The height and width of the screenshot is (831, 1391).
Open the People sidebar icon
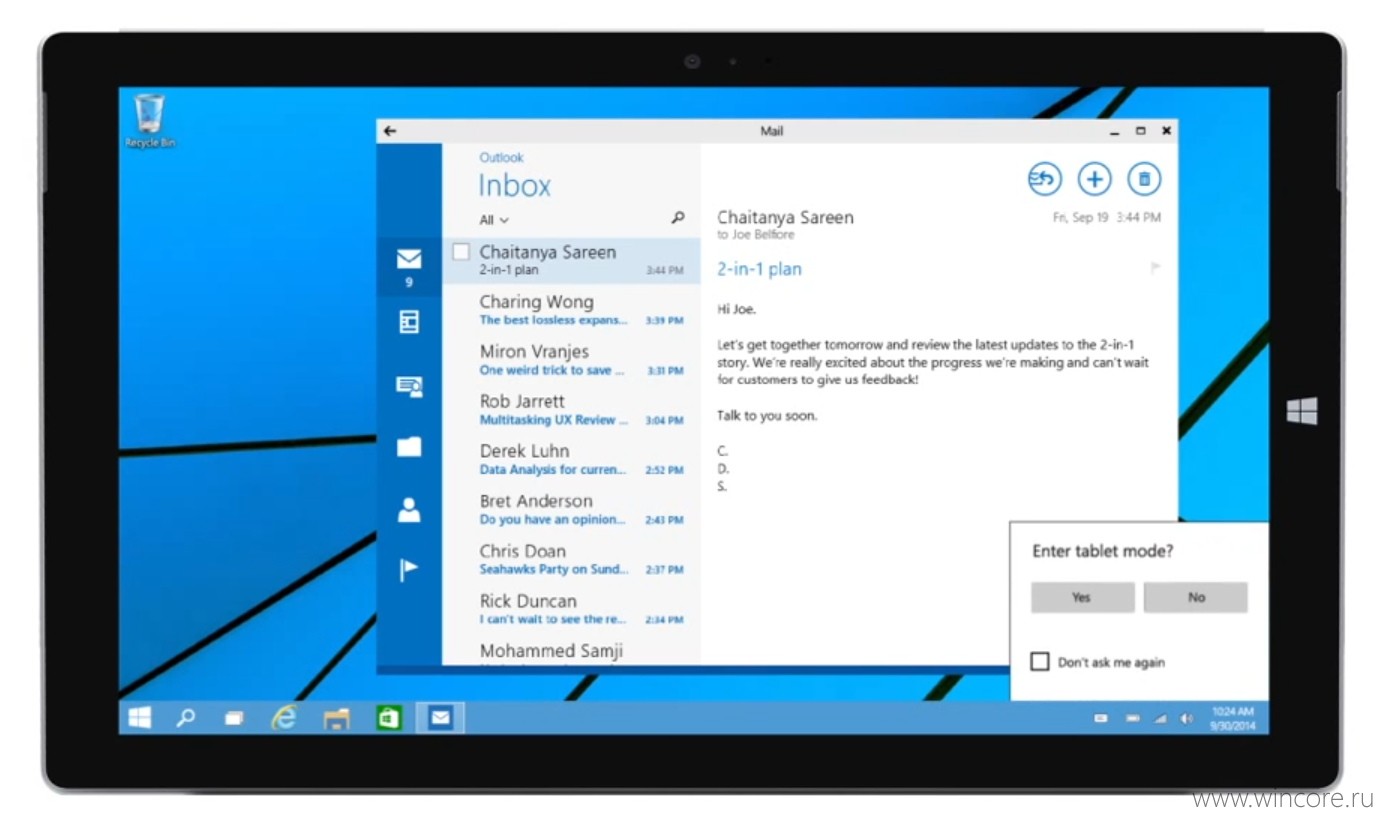(x=409, y=510)
